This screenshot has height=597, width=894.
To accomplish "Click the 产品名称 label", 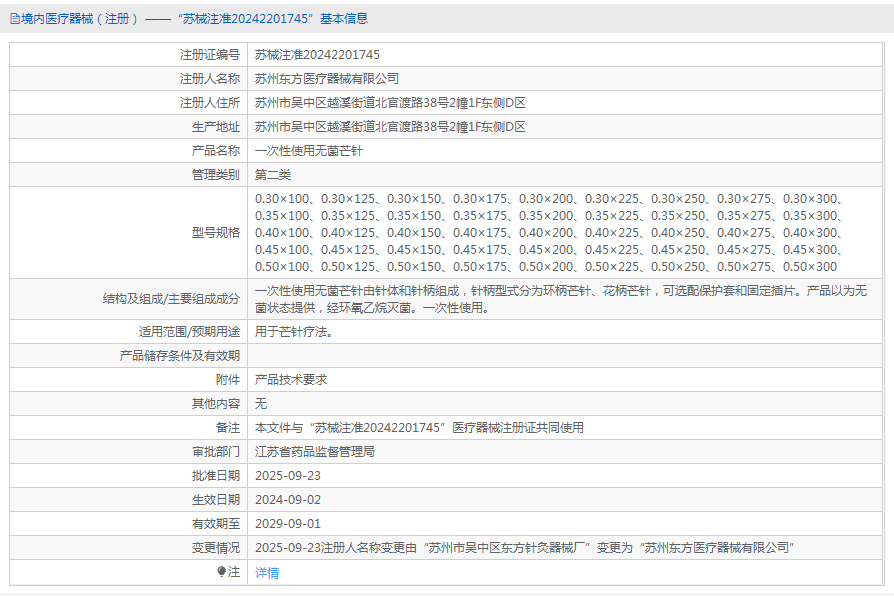I will click(x=216, y=151).
